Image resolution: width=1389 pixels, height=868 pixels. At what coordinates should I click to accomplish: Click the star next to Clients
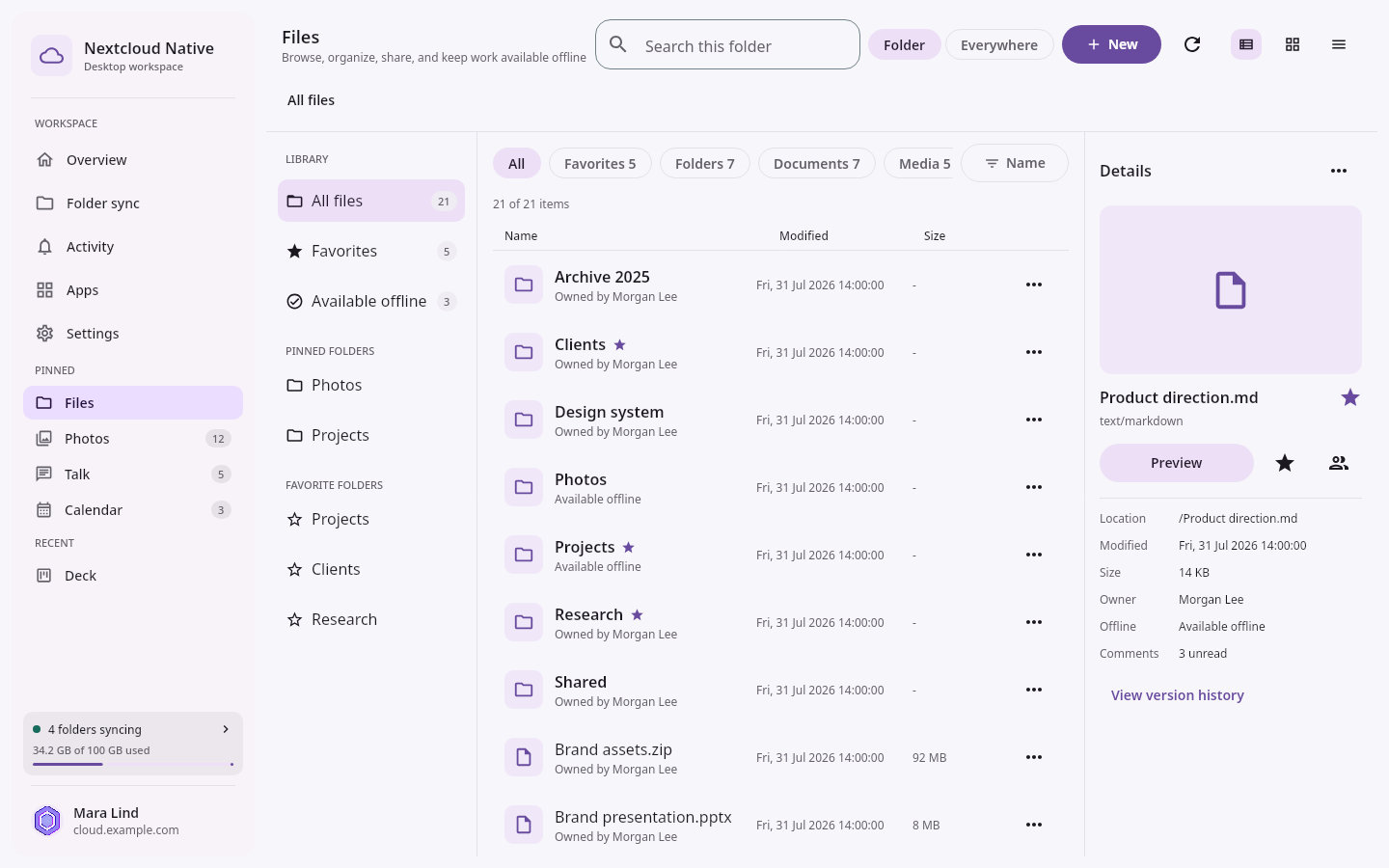620,344
